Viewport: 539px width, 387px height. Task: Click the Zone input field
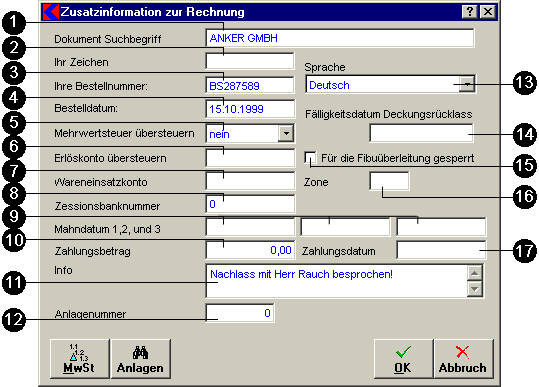coord(389,181)
